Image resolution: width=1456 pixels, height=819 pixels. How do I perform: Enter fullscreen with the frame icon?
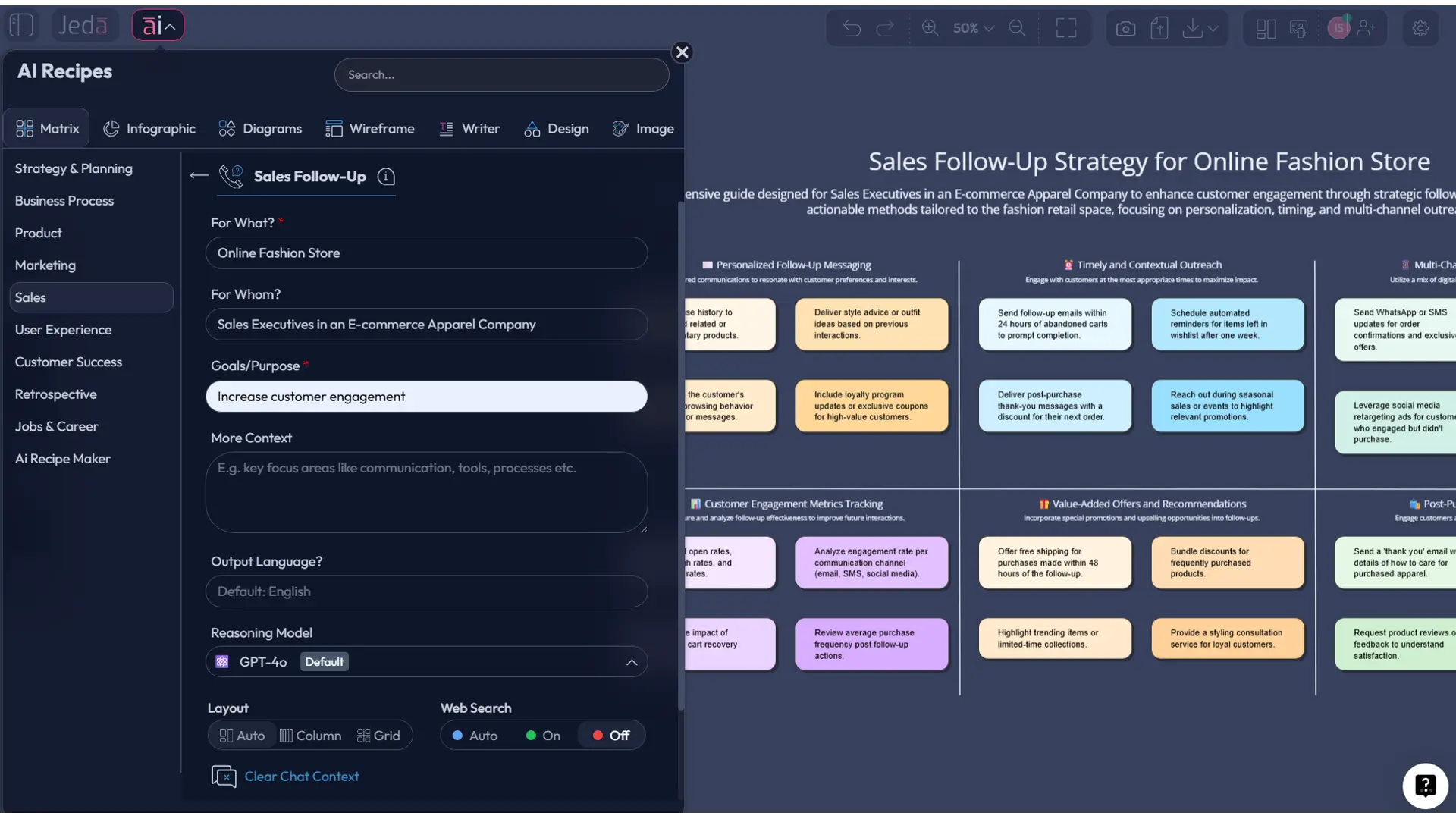click(1066, 28)
